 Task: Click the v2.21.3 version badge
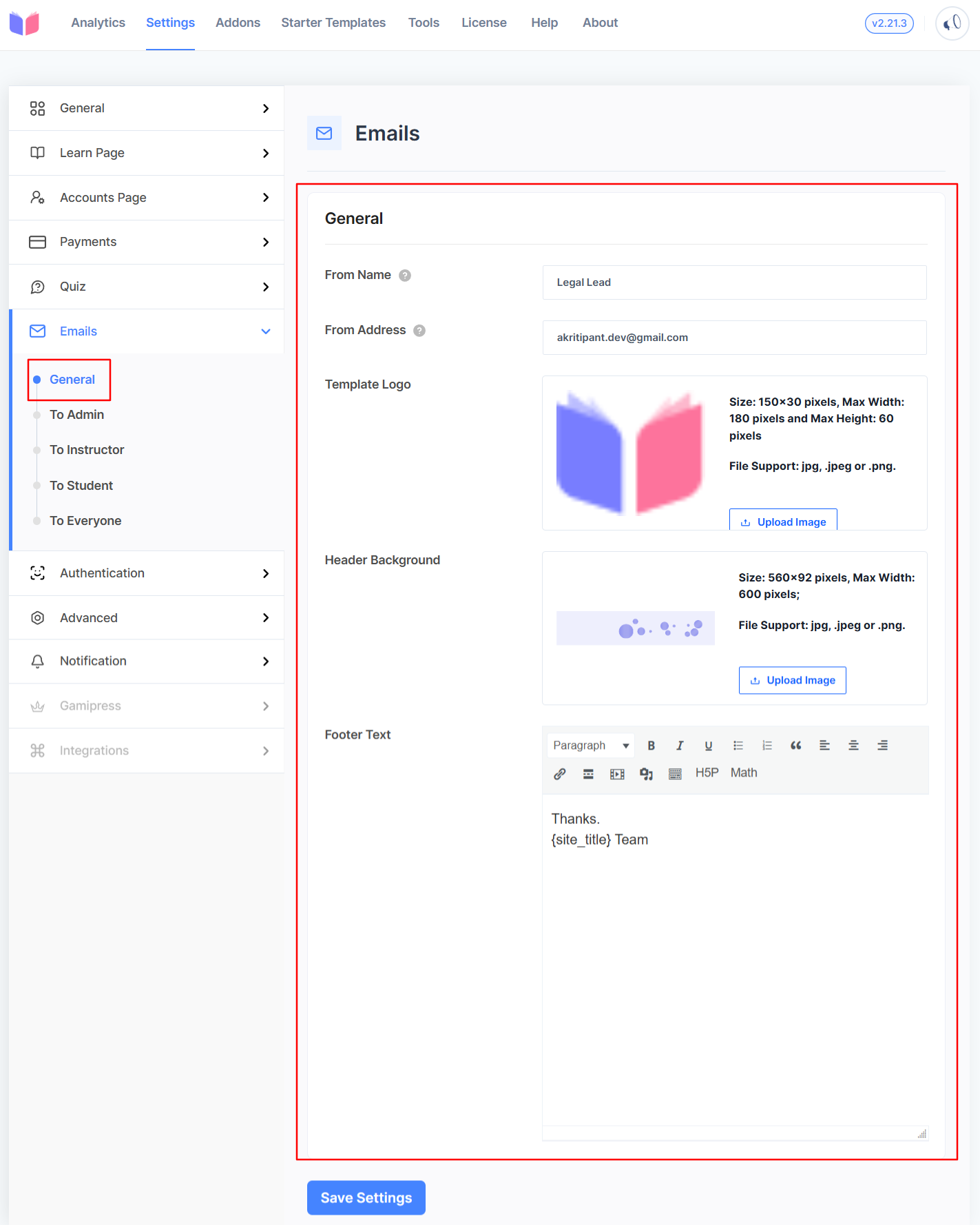click(x=889, y=23)
